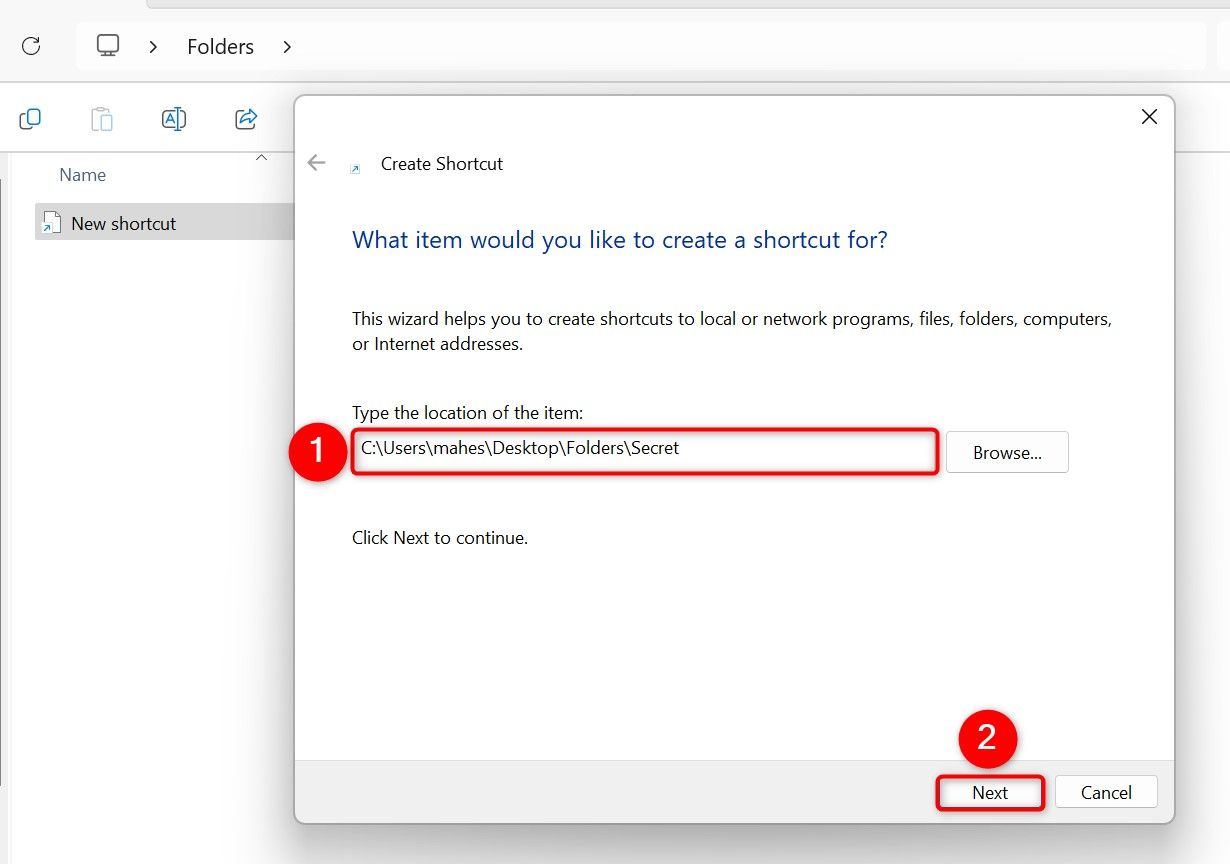This screenshot has width=1230, height=864.
Task: Expand the chevron after Folders breadcrumb
Action: click(x=287, y=46)
